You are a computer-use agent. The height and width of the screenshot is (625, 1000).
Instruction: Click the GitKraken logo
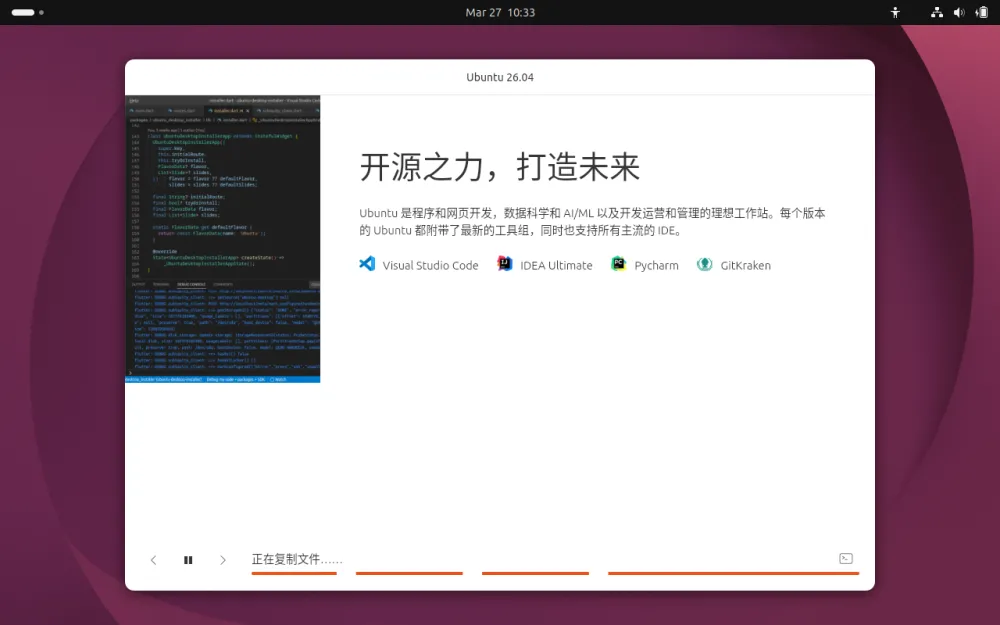(704, 264)
